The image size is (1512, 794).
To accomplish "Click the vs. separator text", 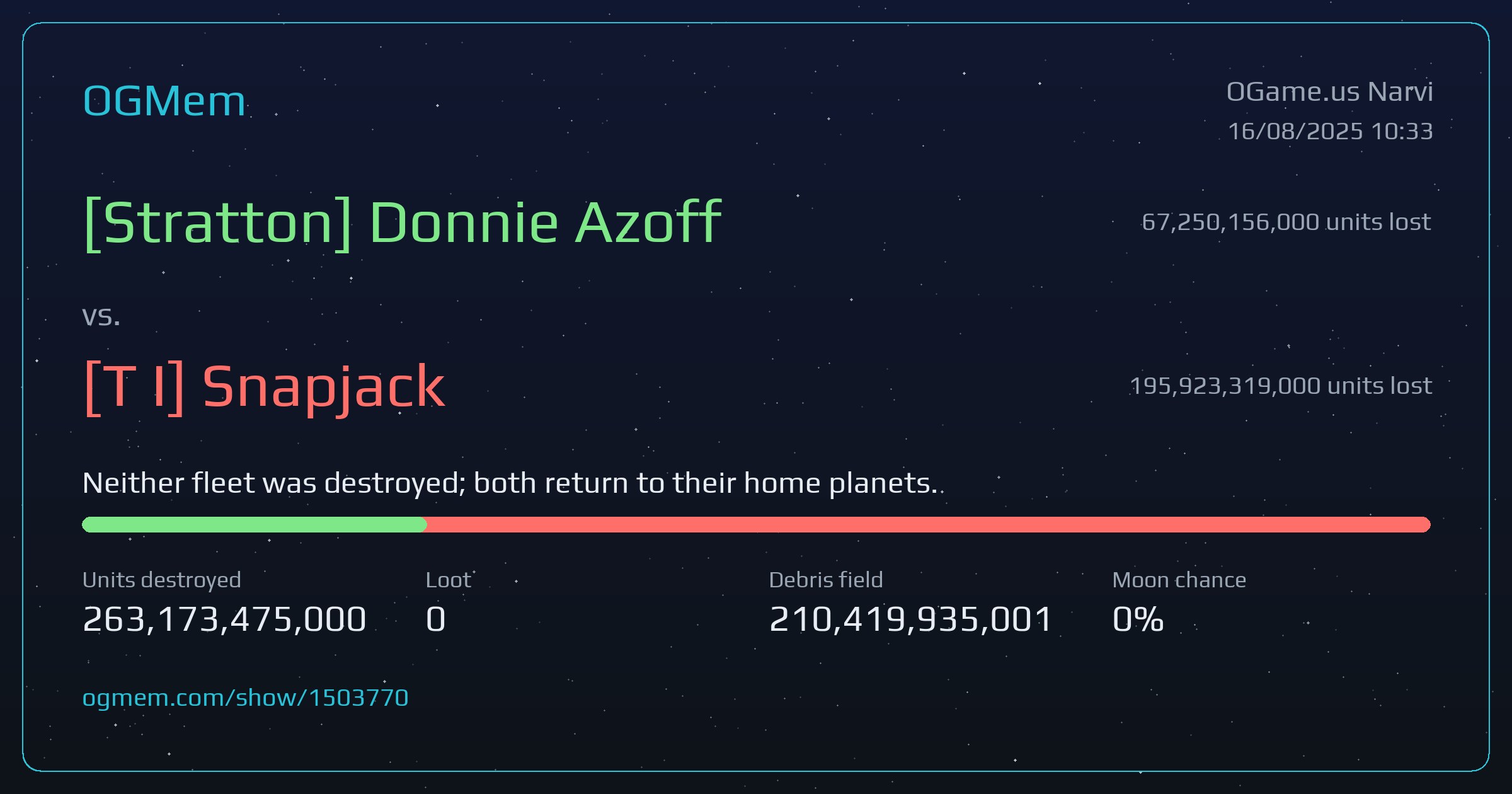I will coord(101,317).
